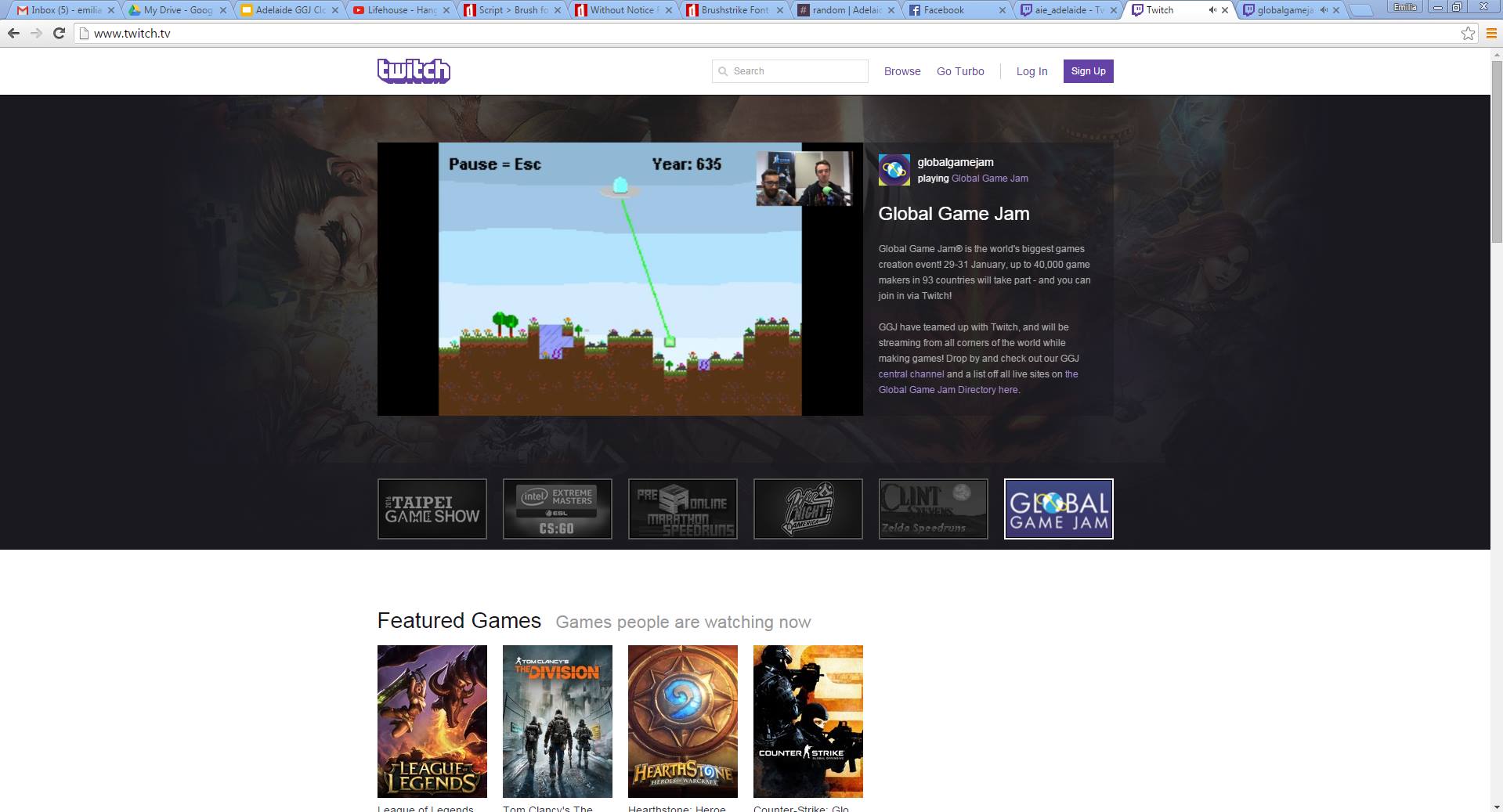Select the Clint Stevens Zelda Speedruns thumbnail
This screenshot has height=812, width=1503.
tap(934, 509)
